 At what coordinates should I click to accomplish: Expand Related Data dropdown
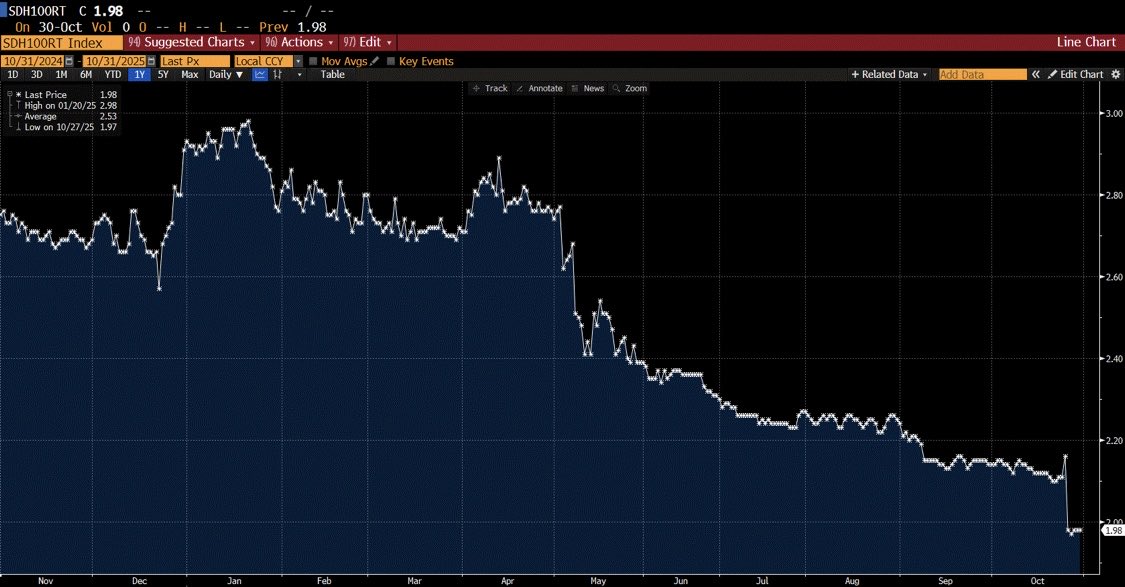889,75
